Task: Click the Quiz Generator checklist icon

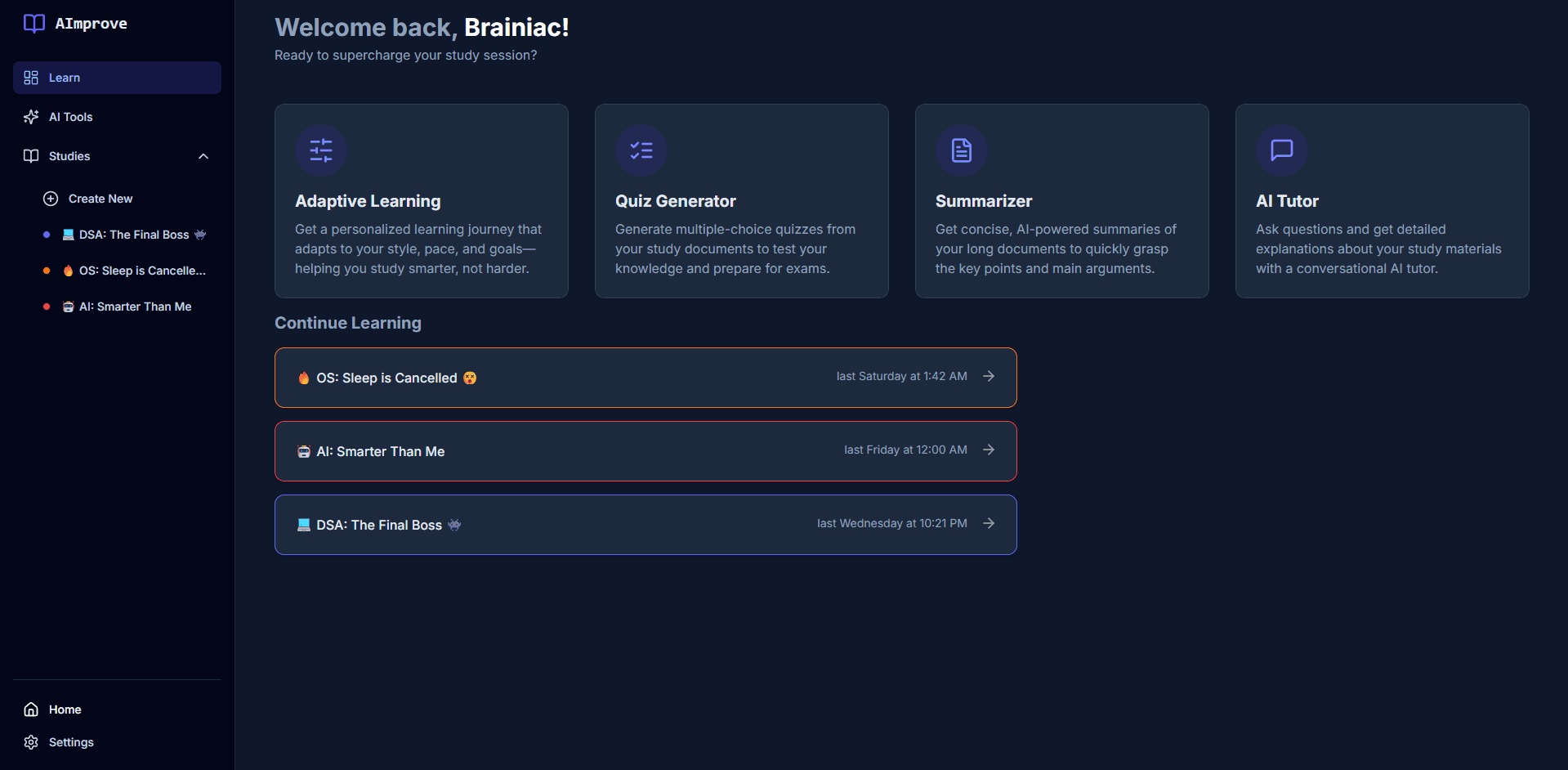Action: (x=641, y=150)
